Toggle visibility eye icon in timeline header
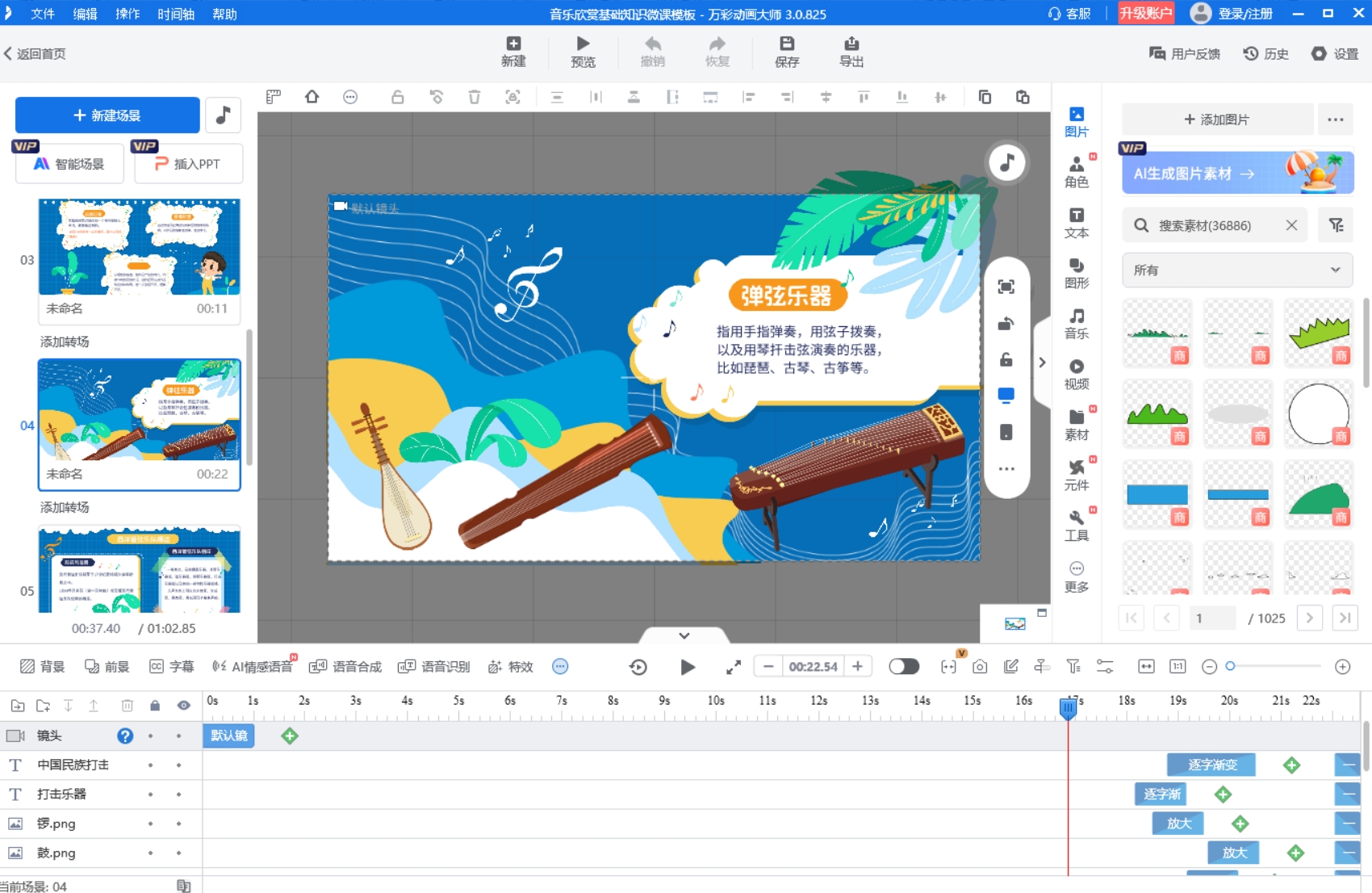1372x893 pixels. click(x=184, y=706)
